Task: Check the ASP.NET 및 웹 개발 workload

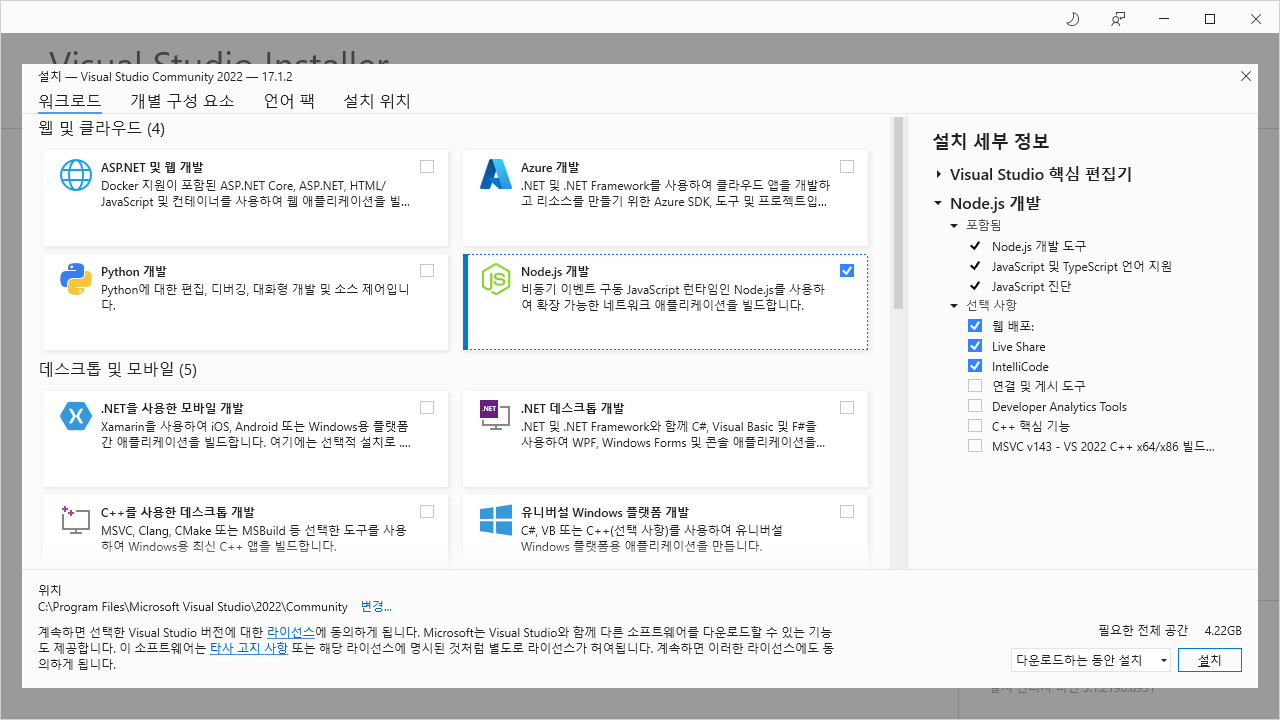Action: pyautogui.click(x=427, y=166)
